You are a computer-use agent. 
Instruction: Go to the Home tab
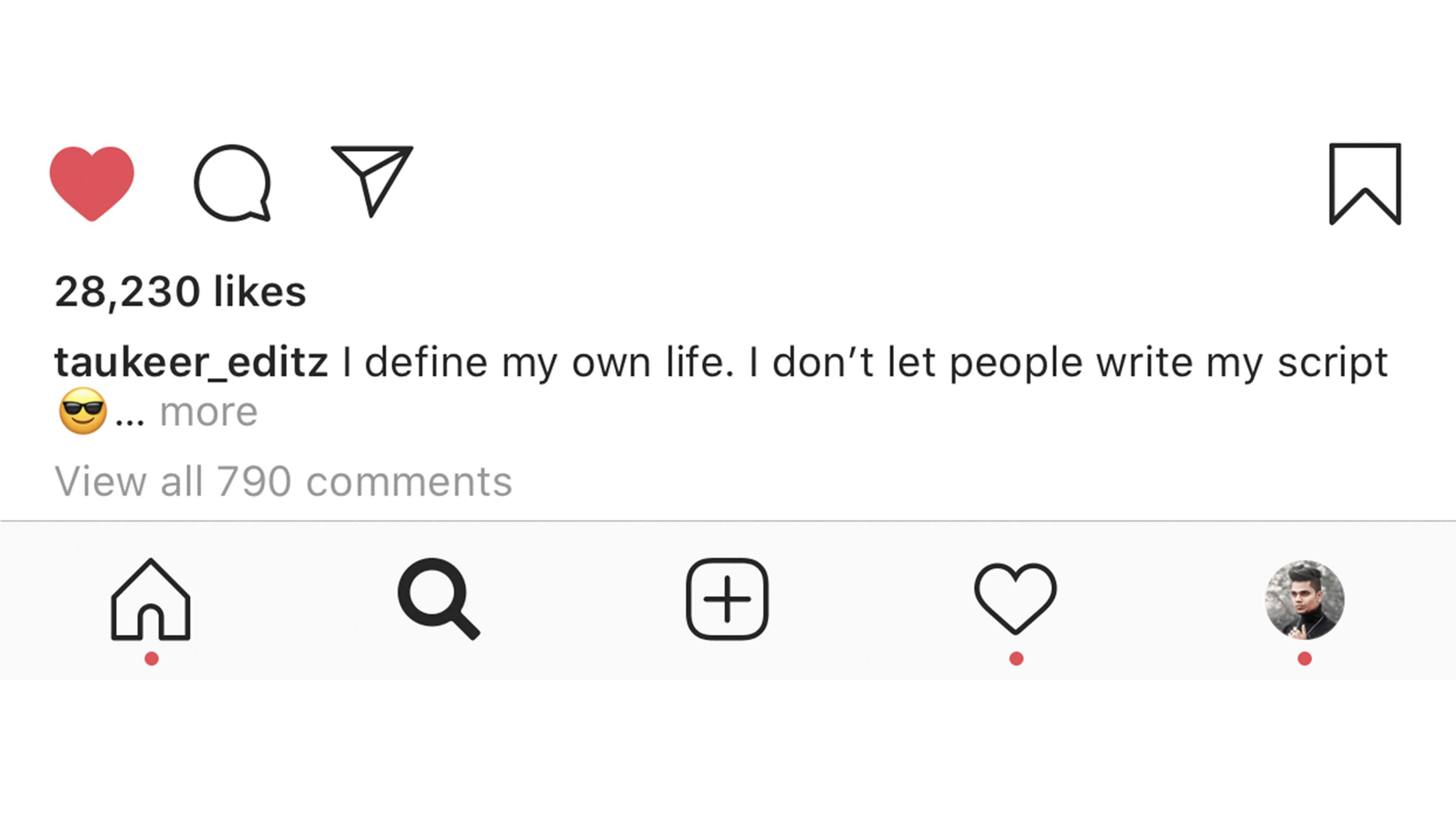pyautogui.click(x=151, y=600)
